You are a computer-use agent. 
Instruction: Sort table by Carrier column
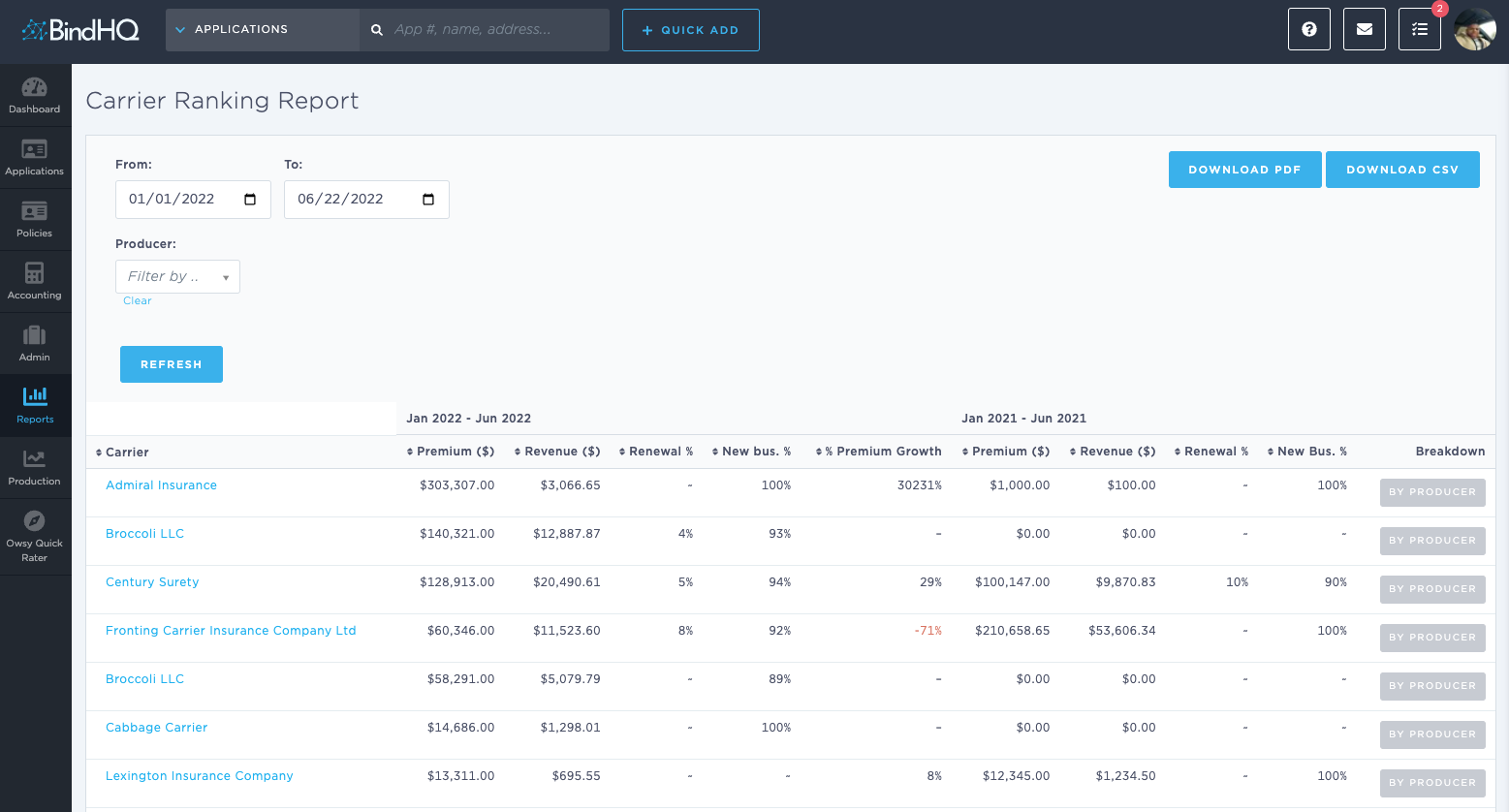click(x=122, y=453)
